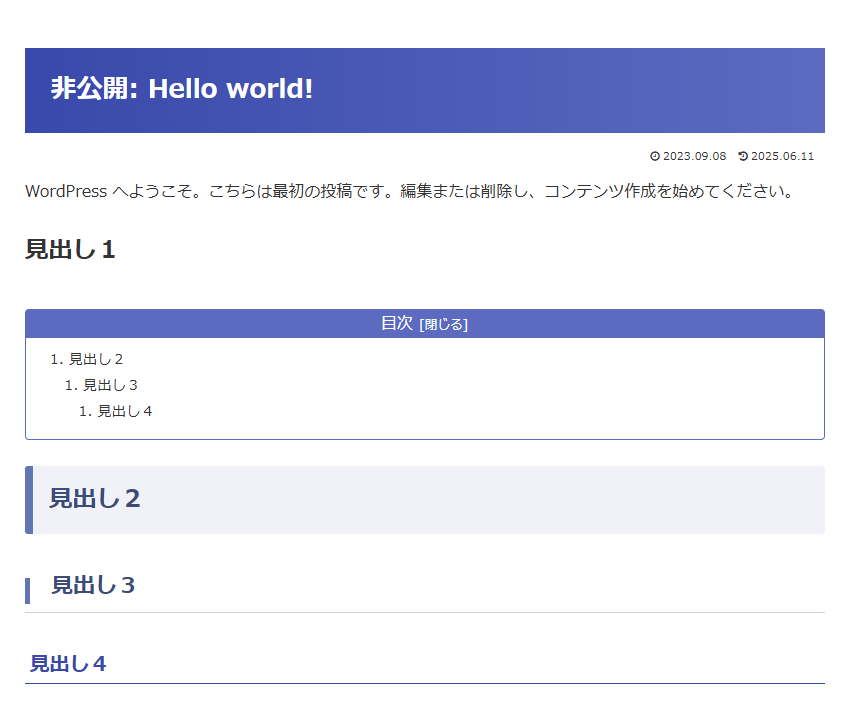Click the blue 見出し4 section heading

point(68,664)
